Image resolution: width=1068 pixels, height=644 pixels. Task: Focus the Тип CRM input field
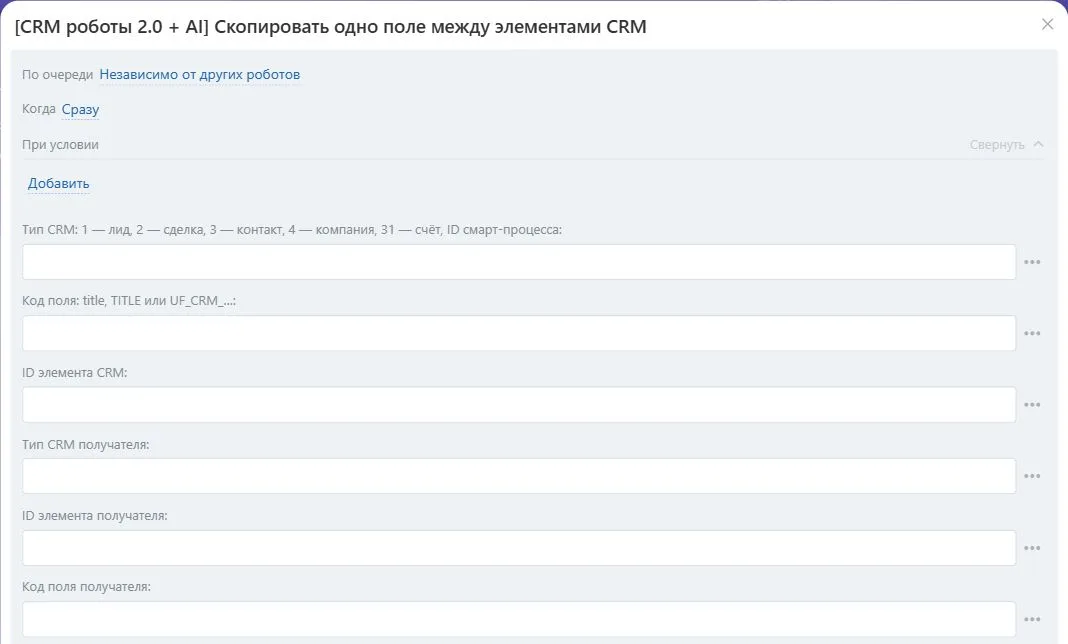tap(519, 262)
